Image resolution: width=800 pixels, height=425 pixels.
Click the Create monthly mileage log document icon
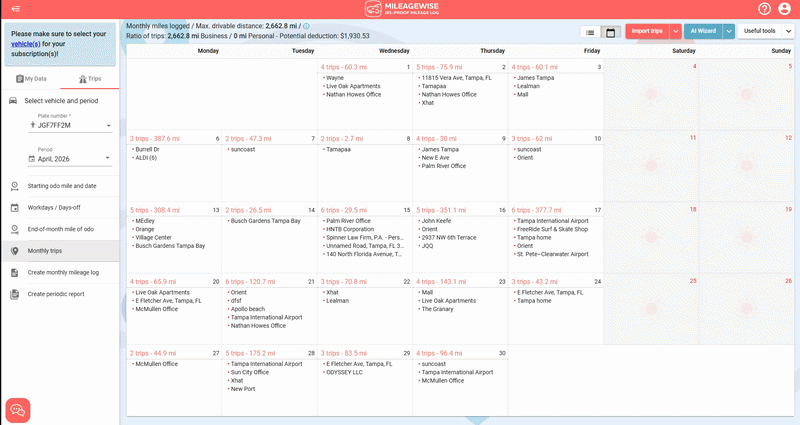pyautogui.click(x=15, y=273)
